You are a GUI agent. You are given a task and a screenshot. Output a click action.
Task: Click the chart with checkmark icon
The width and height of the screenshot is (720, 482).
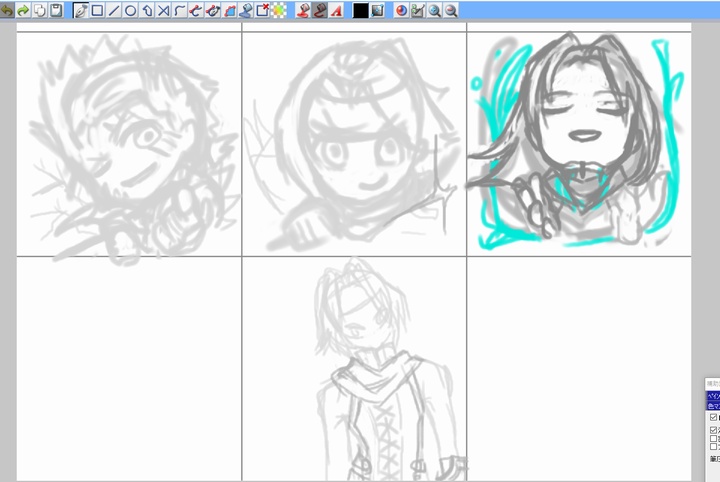418,10
